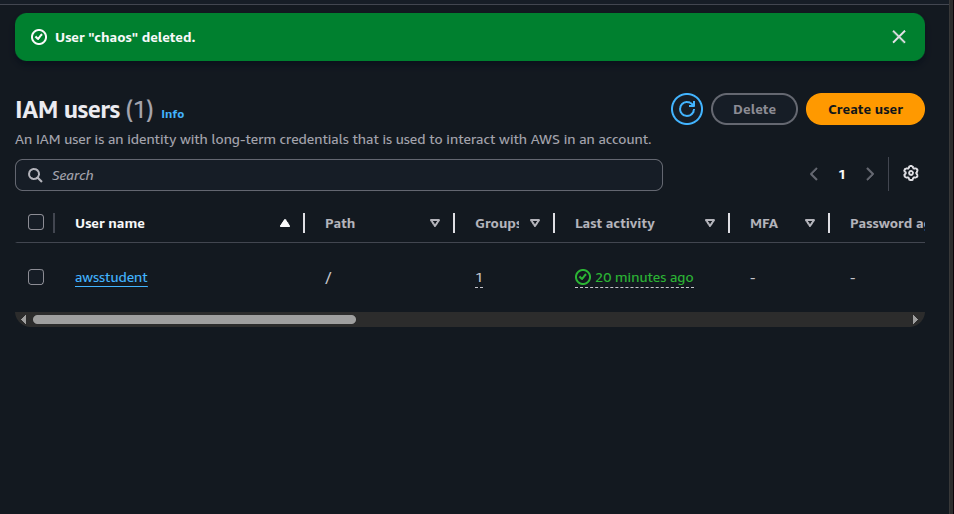The height and width of the screenshot is (514, 954).
Task: Click the MFA column header text
Action: 764,223
